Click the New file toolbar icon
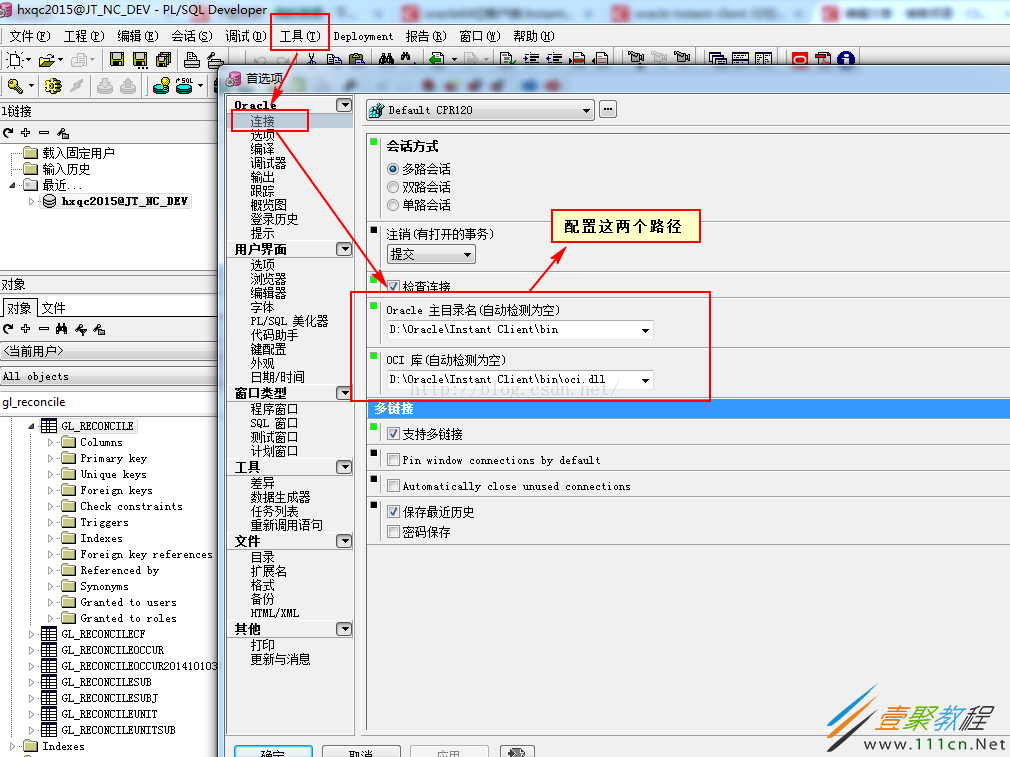Screen dimensions: 1010x757 [x=15, y=60]
